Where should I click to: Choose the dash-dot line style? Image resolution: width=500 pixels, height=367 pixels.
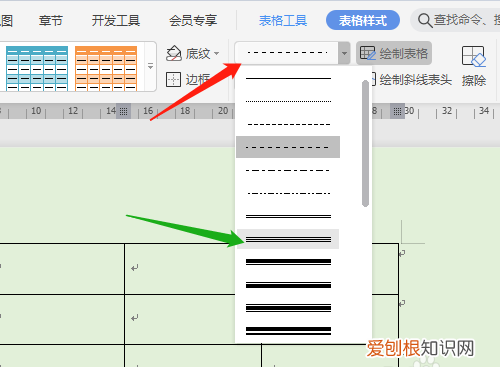(x=288, y=170)
